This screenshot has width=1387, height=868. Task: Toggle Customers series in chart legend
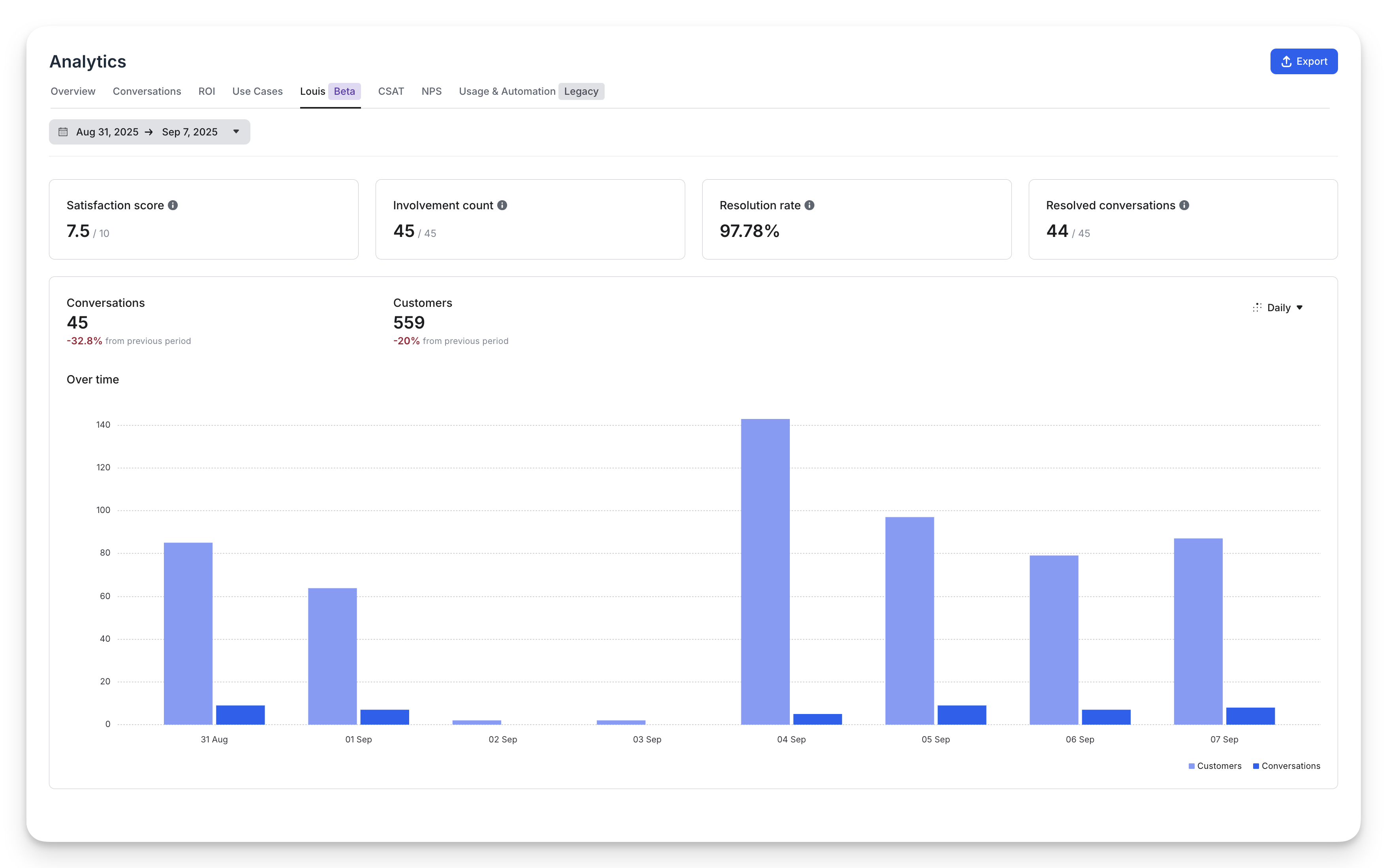tap(1215, 766)
